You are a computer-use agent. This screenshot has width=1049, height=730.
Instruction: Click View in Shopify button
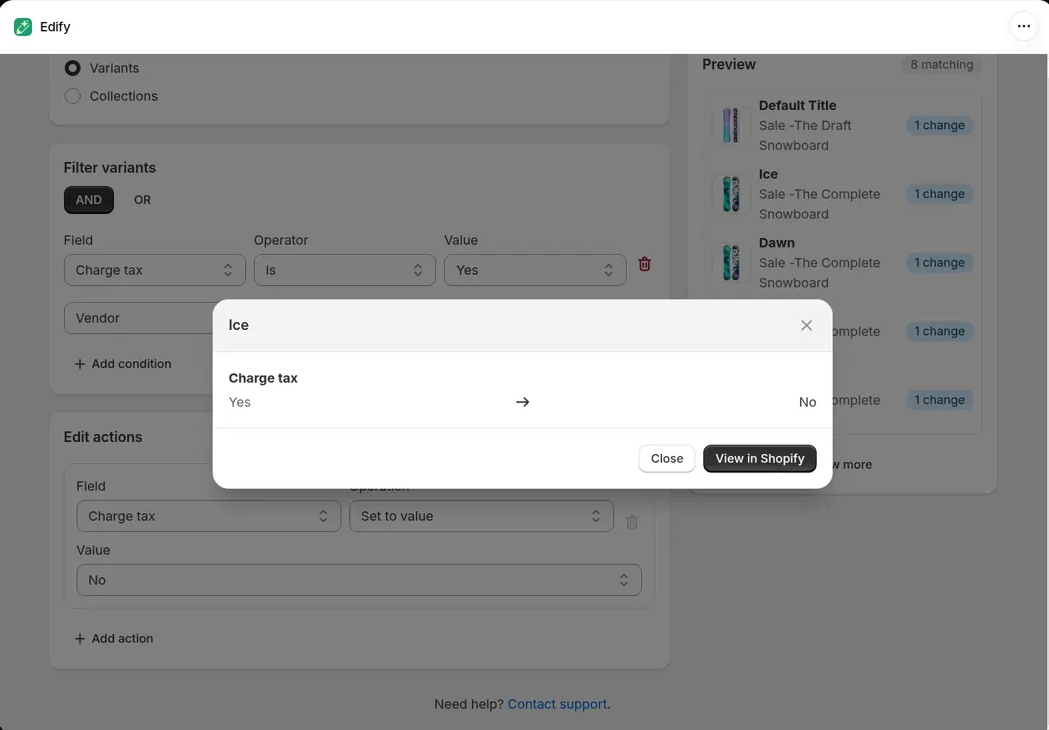[x=759, y=459]
